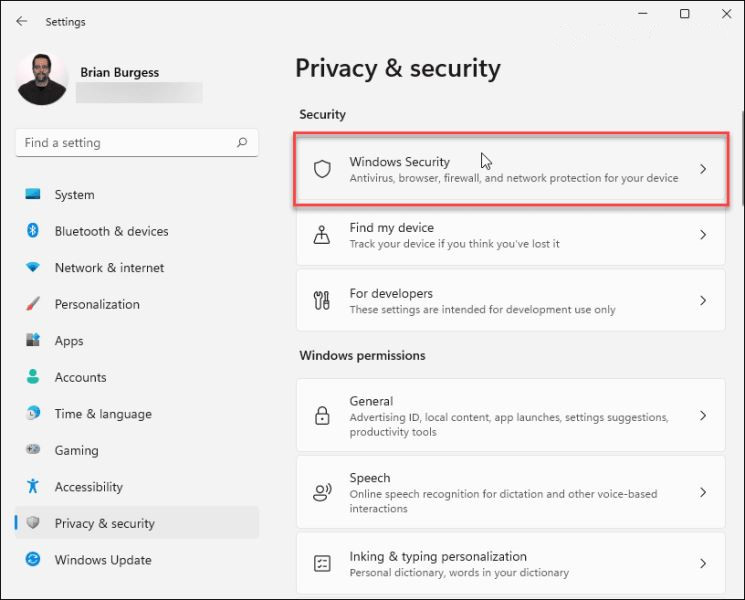This screenshot has height=600, width=745.
Task: Click the System monitor icon in sidebar
Action: pos(33,195)
